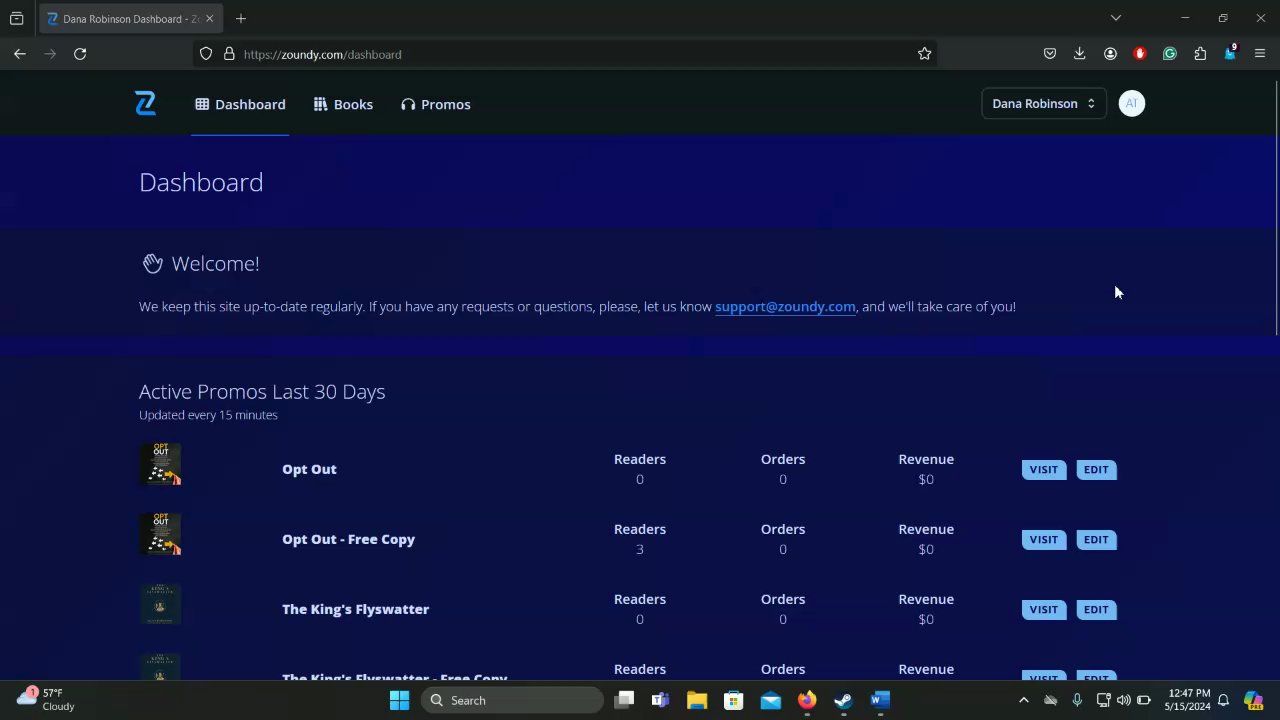Click the red hand blocker extension icon

point(1140,54)
